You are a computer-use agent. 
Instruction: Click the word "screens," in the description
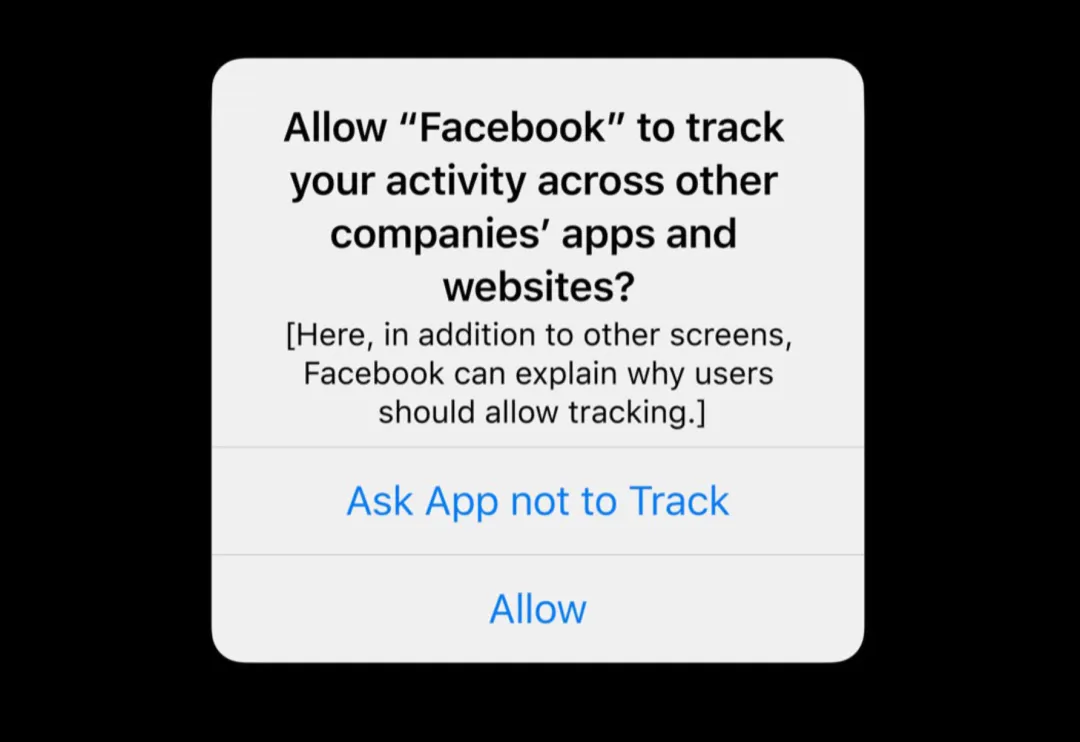coord(731,336)
